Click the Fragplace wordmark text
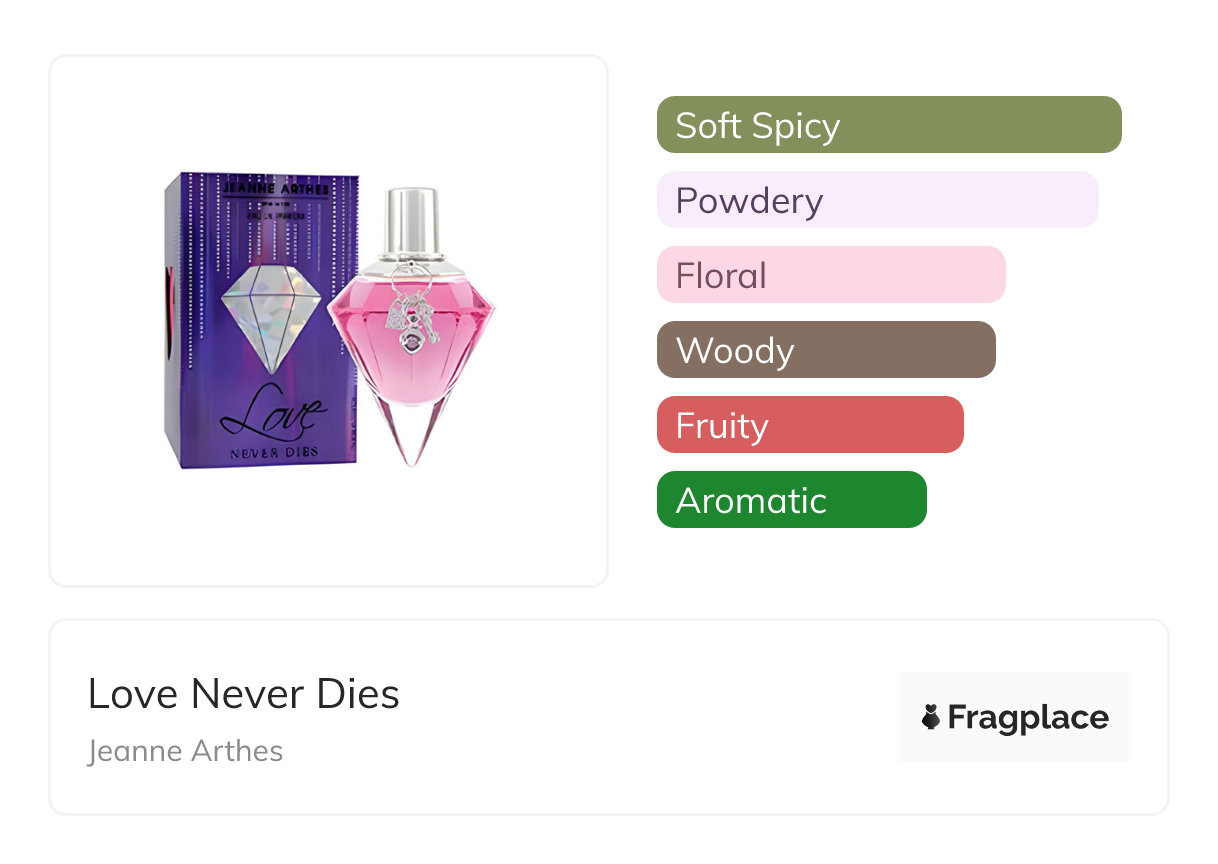Viewport: 1218px width, 864px height. tap(1028, 717)
